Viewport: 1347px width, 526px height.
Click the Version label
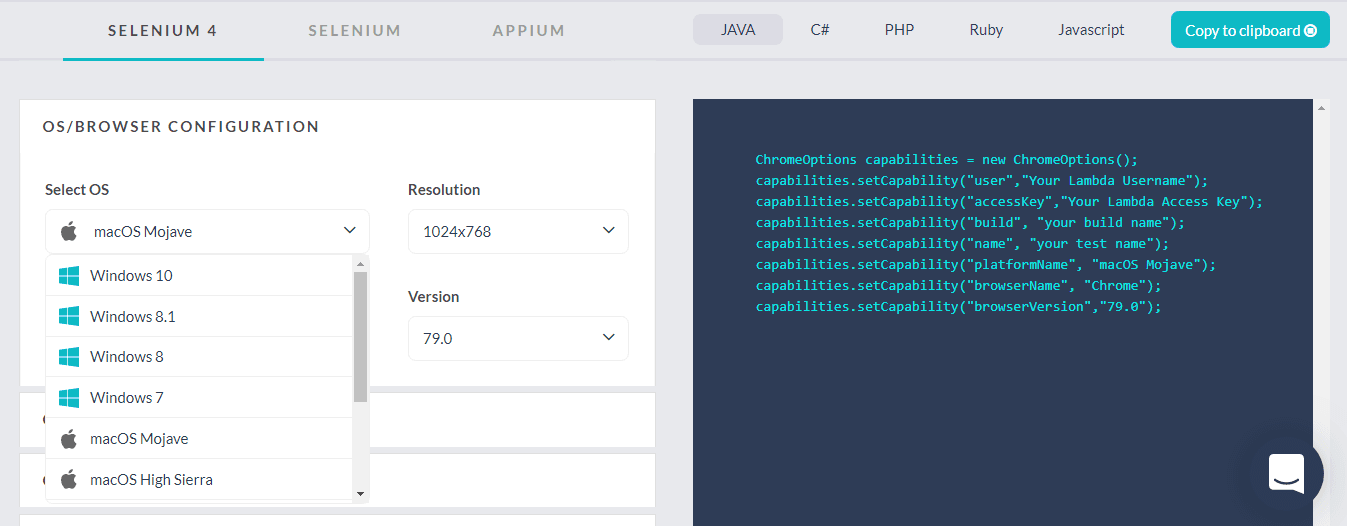[x=434, y=296]
